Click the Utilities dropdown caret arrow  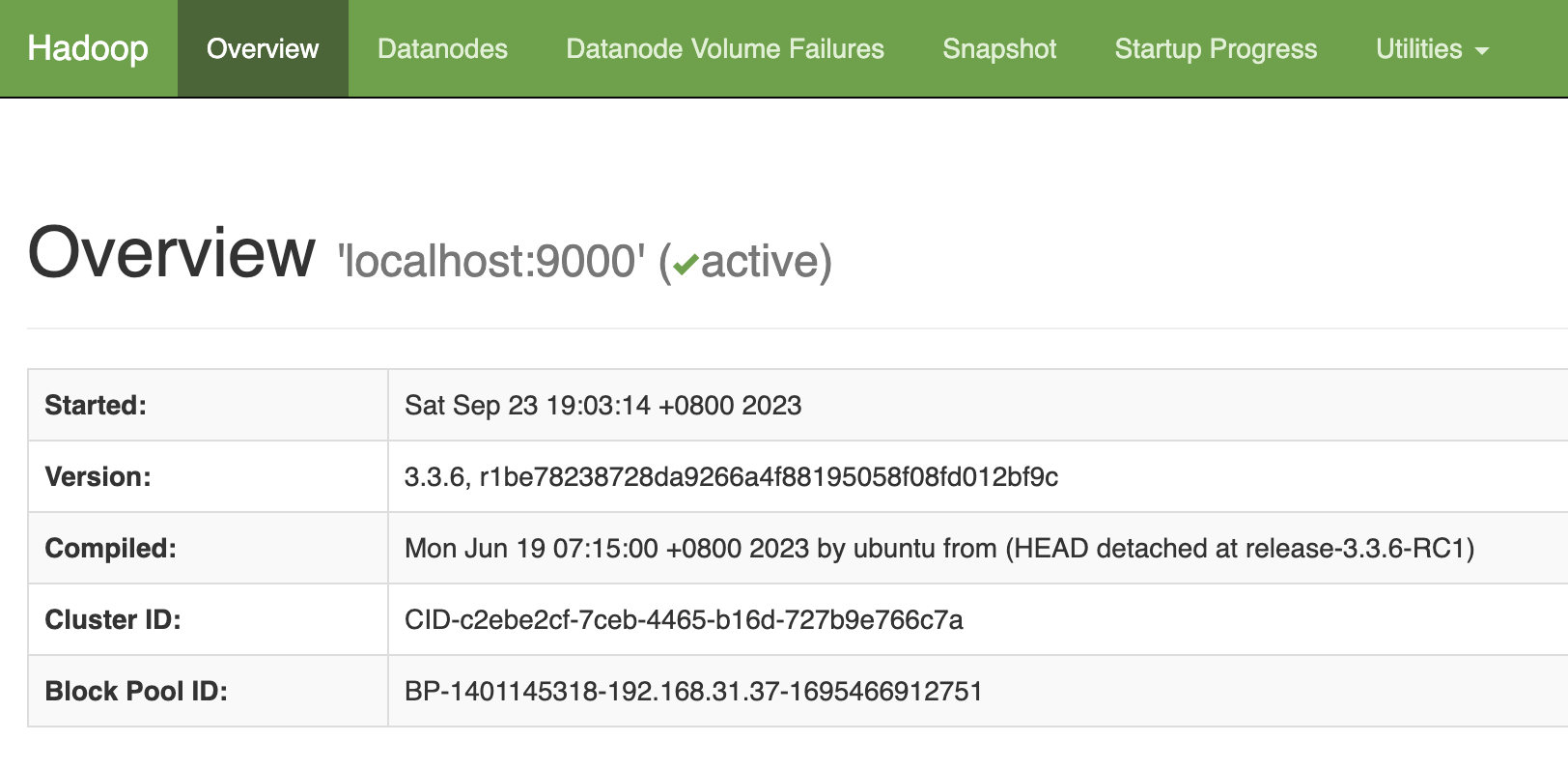[x=1482, y=51]
